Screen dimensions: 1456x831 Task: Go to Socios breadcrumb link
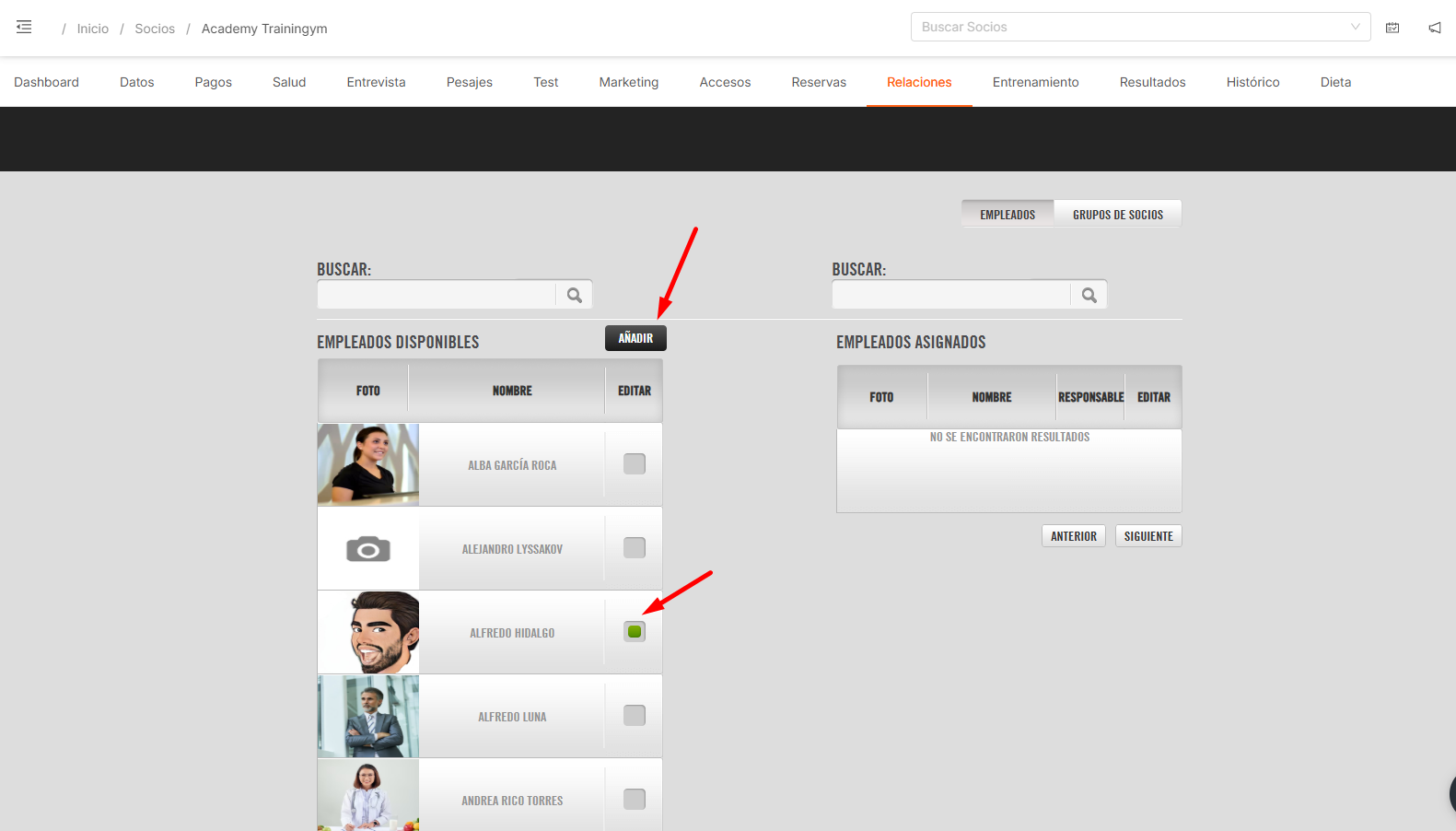[x=155, y=29]
